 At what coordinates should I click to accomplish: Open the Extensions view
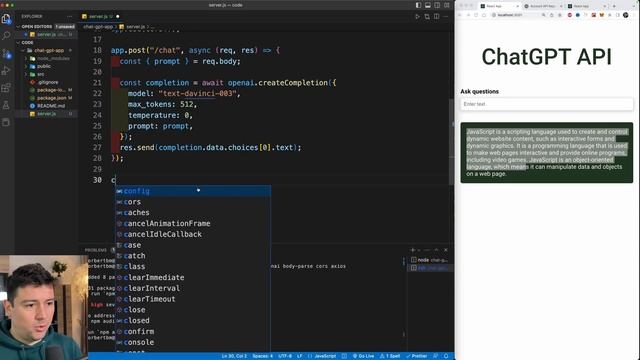coord(6,88)
